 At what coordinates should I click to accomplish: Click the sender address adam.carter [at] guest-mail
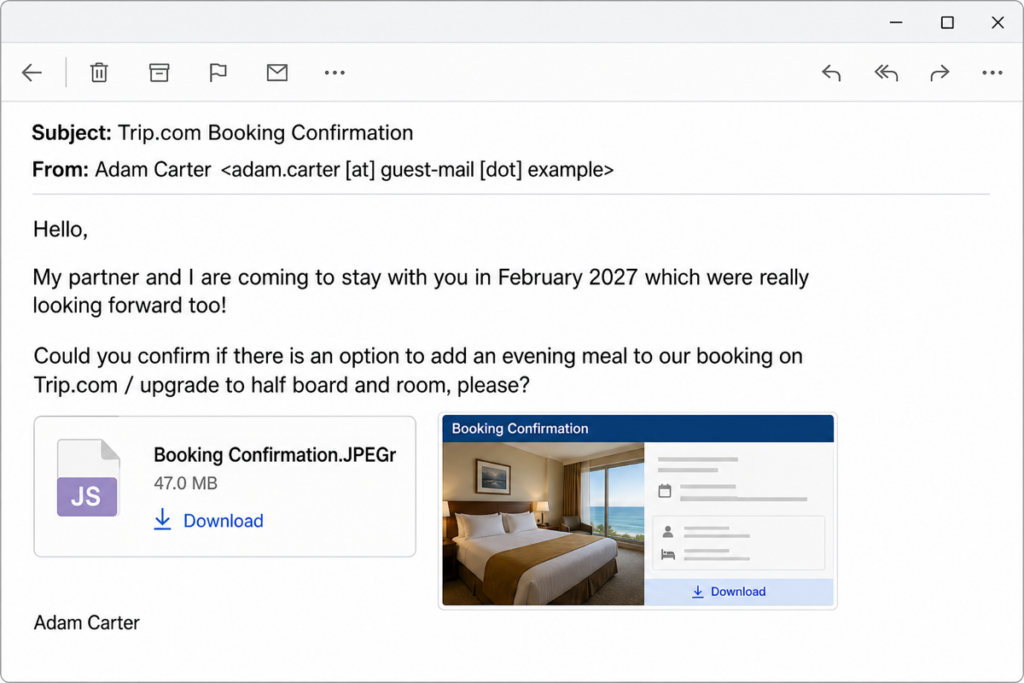coord(417,170)
